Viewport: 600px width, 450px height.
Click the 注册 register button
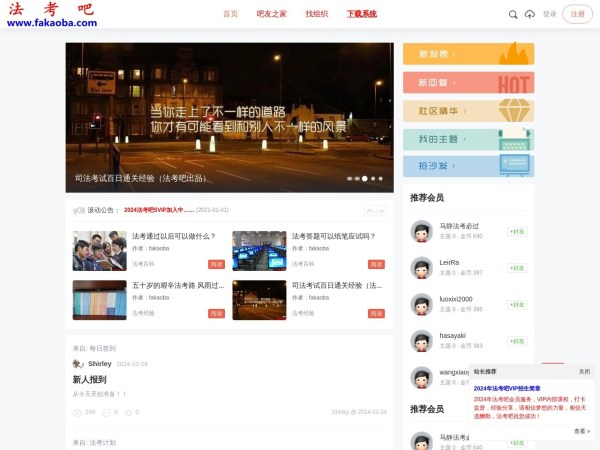point(577,14)
